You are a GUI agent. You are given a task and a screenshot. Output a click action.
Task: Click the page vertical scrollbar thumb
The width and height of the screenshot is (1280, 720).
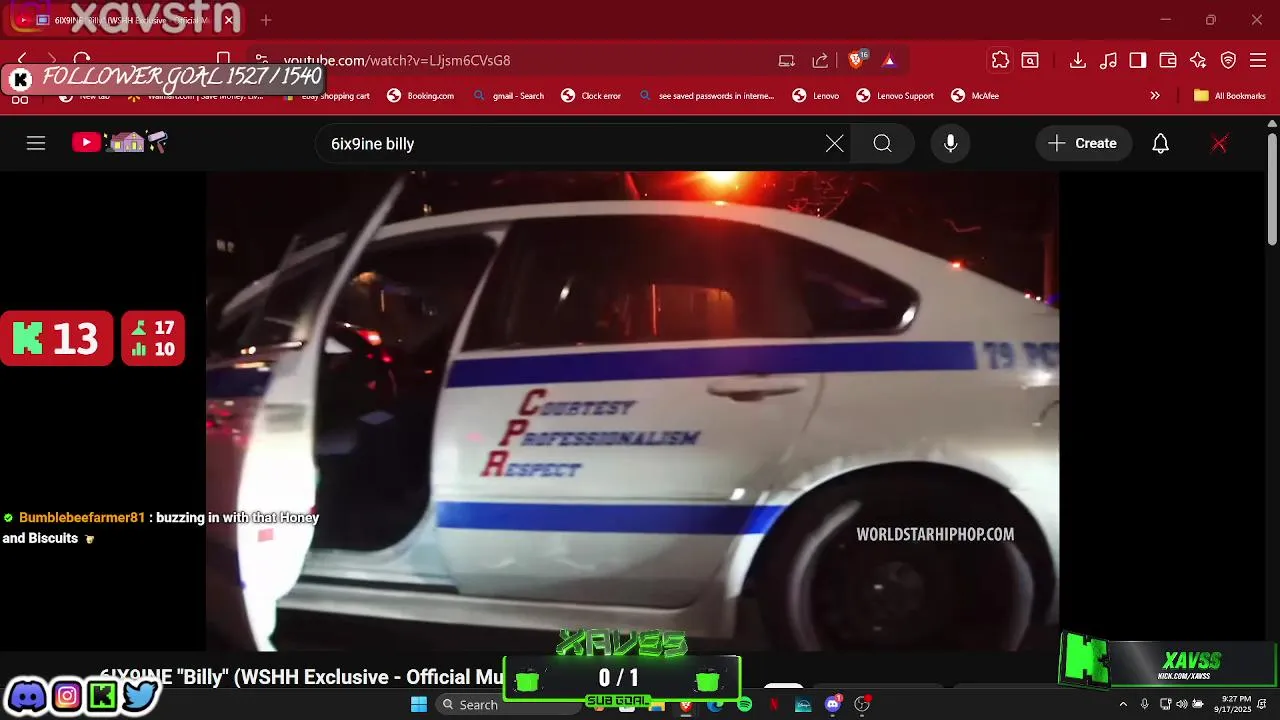coord(1272,187)
